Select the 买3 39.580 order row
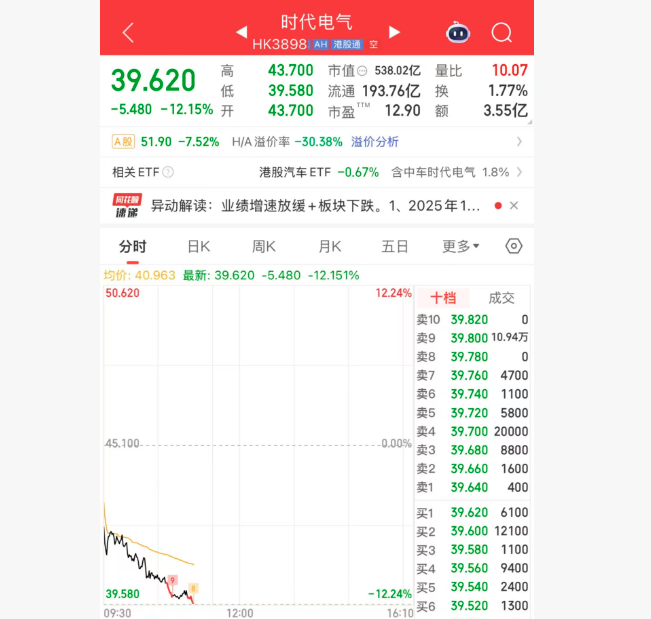651x619 pixels. click(x=472, y=550)
